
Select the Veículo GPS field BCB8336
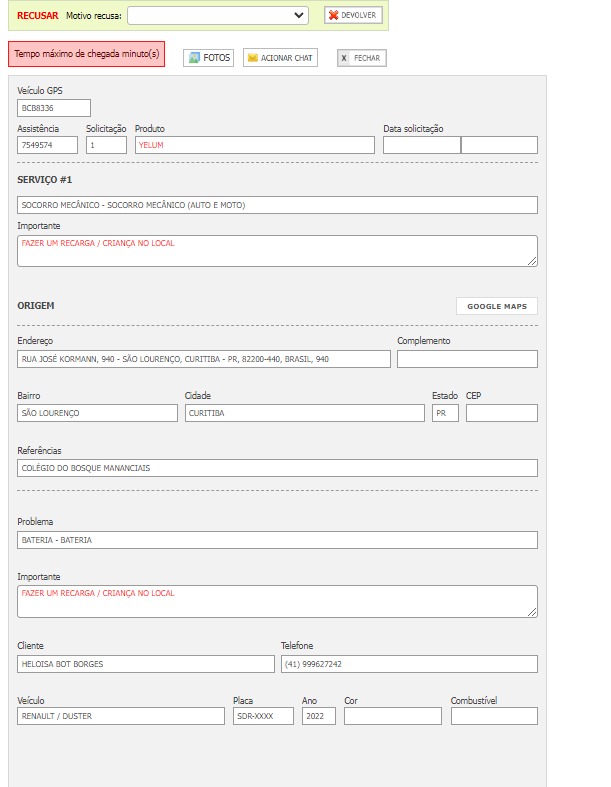pos(54,108)
